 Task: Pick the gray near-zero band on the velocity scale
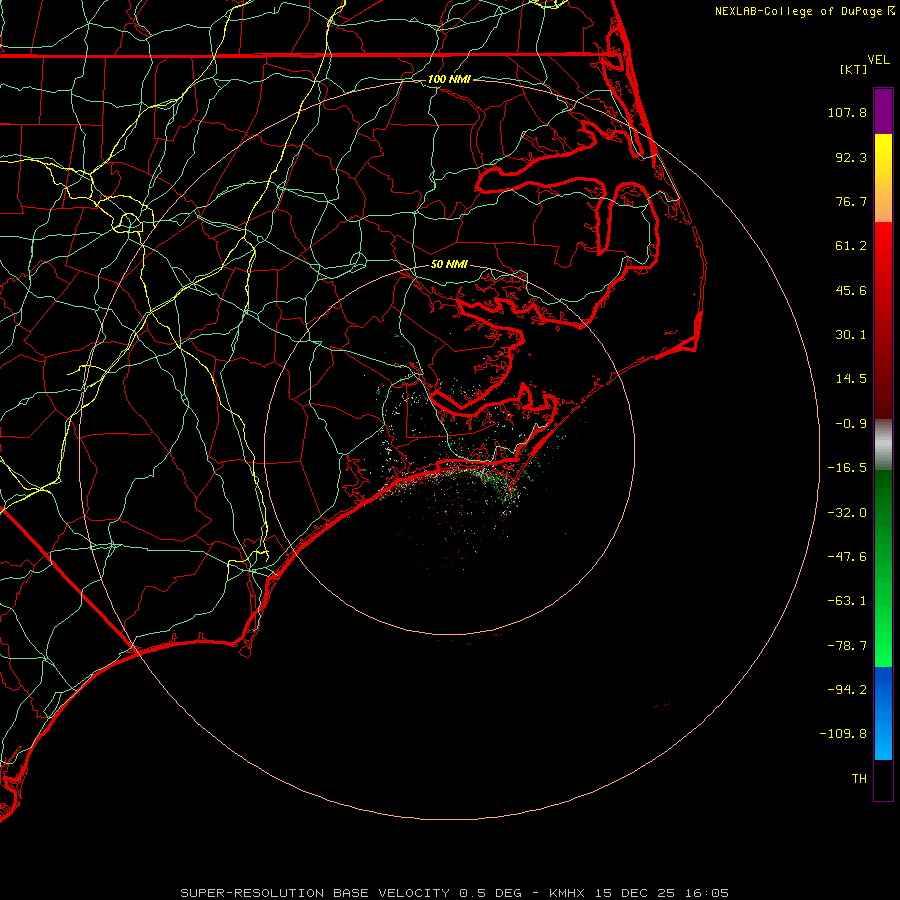pos(883,444)
